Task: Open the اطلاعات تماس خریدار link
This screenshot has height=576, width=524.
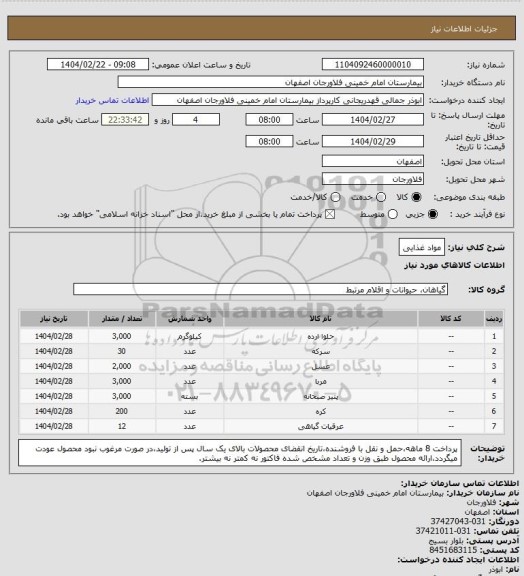Action: [x=112, y=100]
